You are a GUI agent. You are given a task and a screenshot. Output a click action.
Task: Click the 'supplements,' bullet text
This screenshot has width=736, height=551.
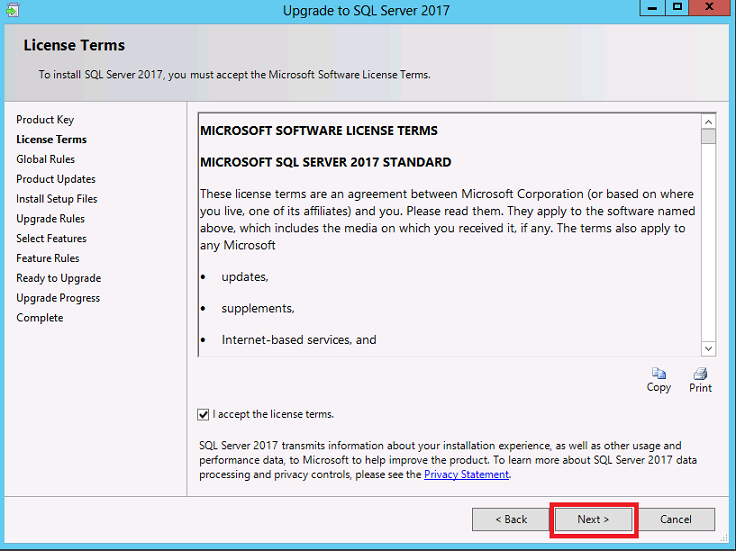(x=258, y=308)
